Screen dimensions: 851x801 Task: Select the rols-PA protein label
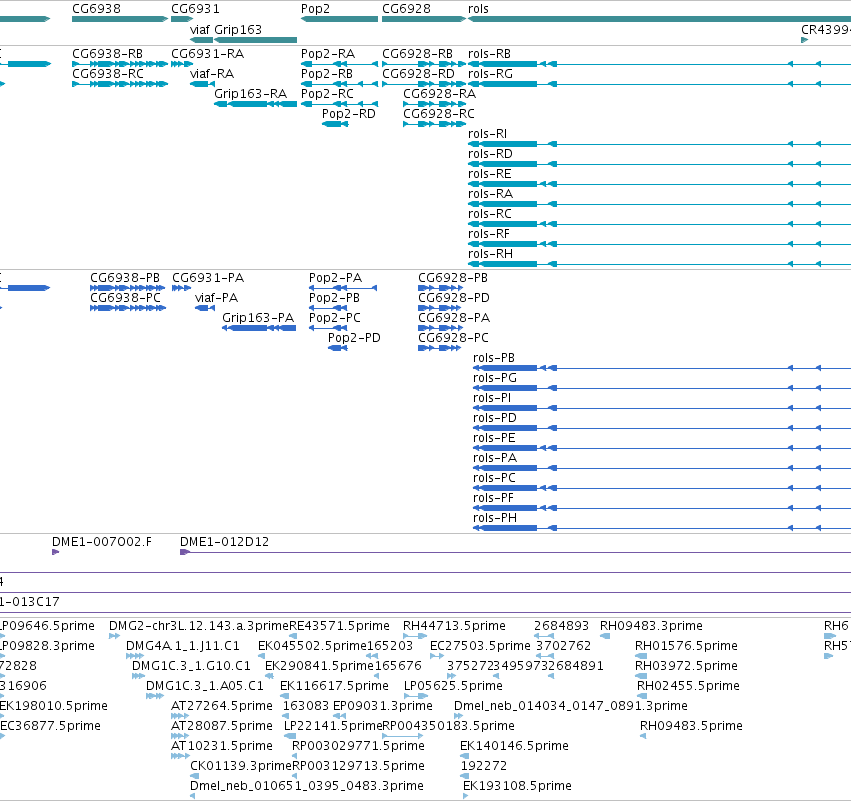495,458
